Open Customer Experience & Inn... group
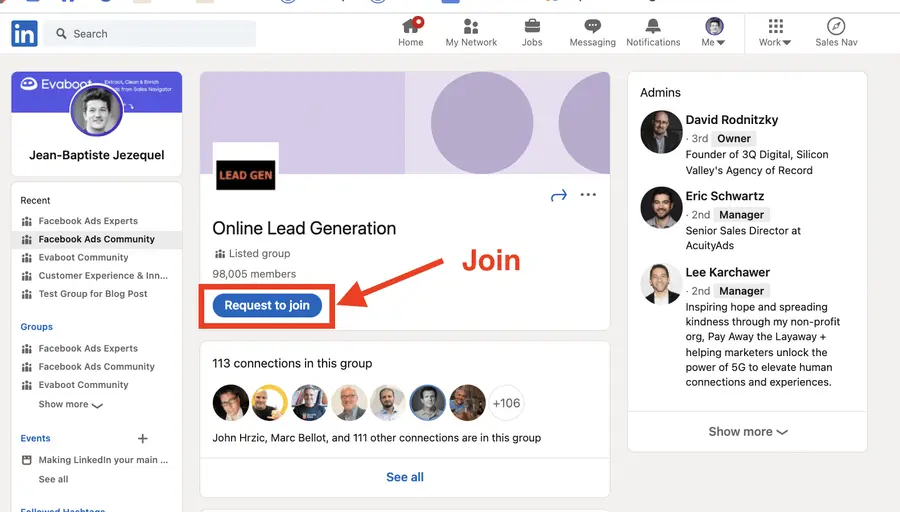Image resolution: width=900 pixels, height=512 pixels. [x=103, y=276]
